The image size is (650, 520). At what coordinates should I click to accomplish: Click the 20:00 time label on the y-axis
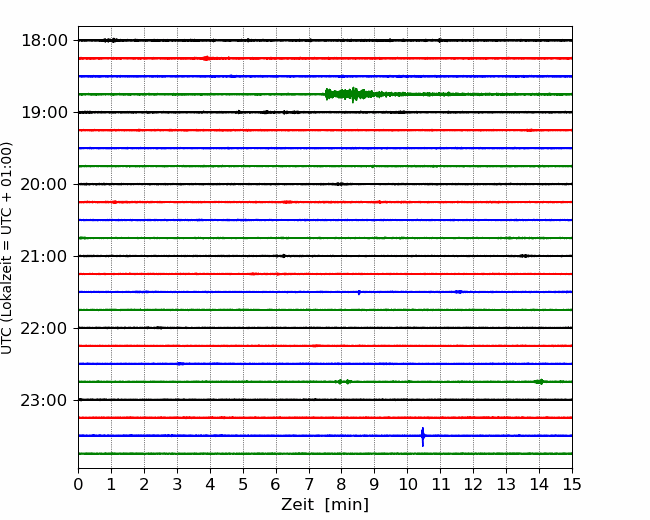(44, 184)
